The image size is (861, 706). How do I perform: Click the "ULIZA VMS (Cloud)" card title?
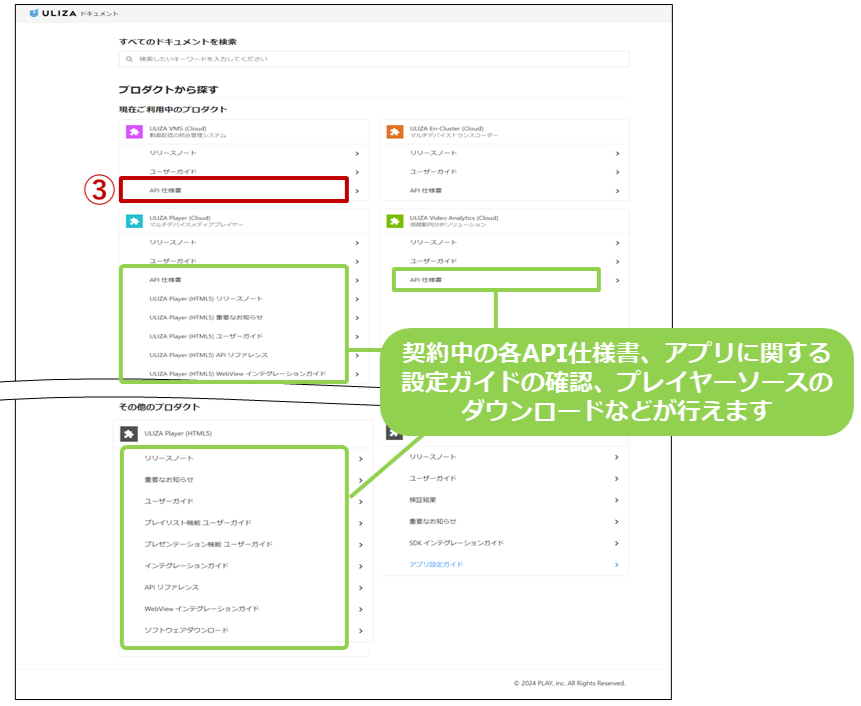[x=178, y=128]
